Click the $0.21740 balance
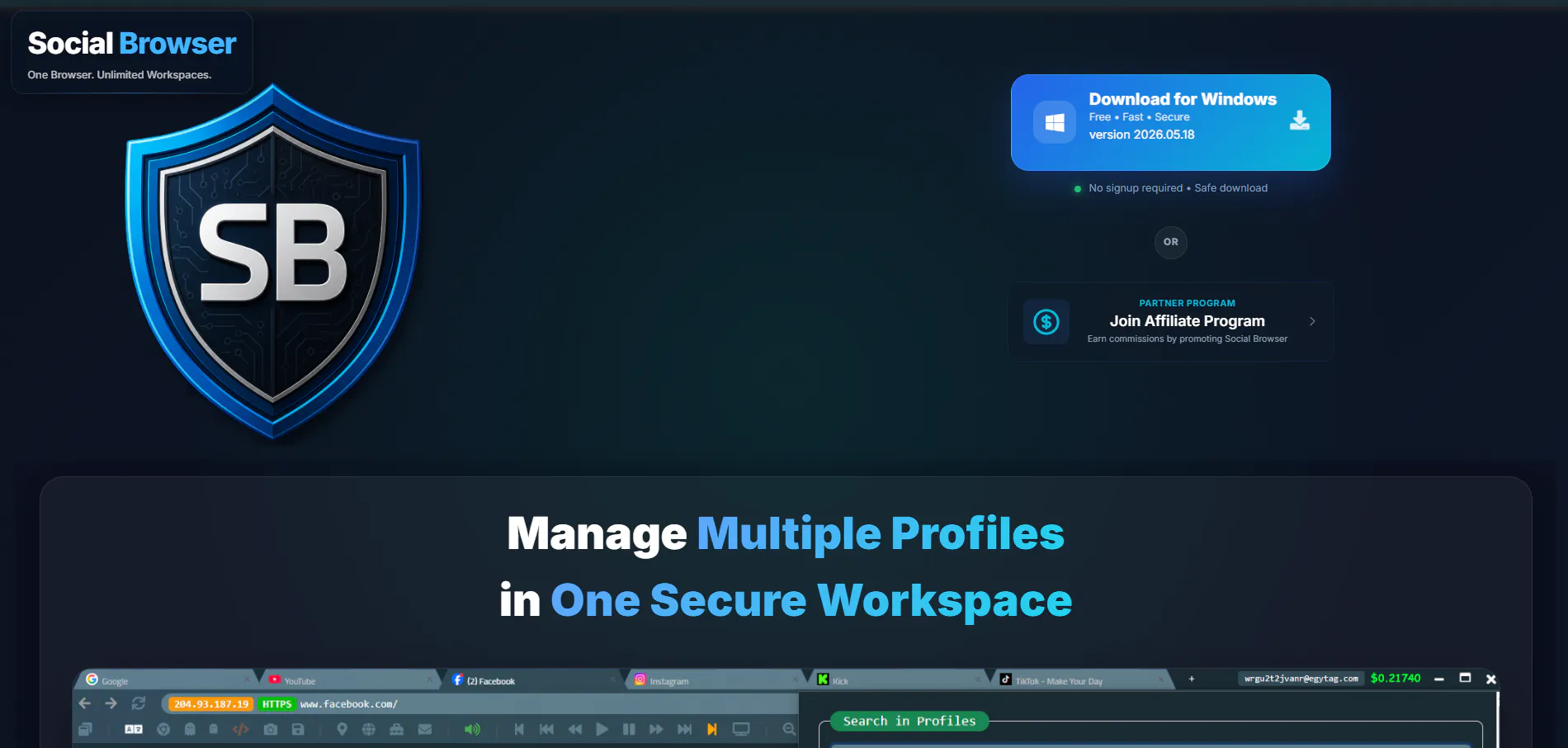 1396,678
